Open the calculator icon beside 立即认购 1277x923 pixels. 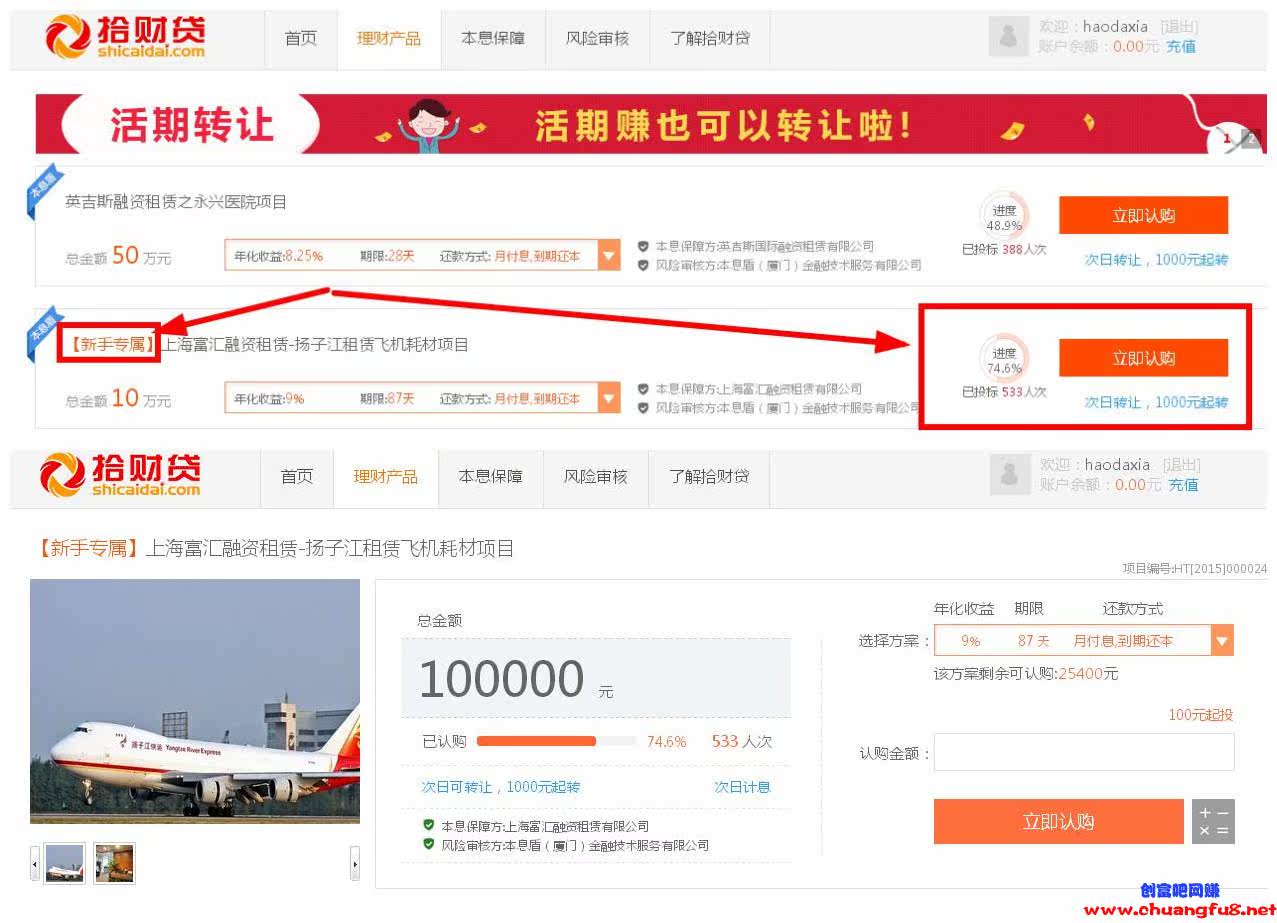coord(1213,821)
